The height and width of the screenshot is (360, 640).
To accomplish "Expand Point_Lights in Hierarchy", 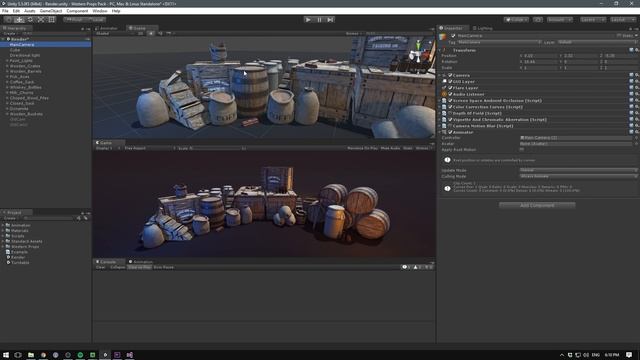I will point(7,60).
